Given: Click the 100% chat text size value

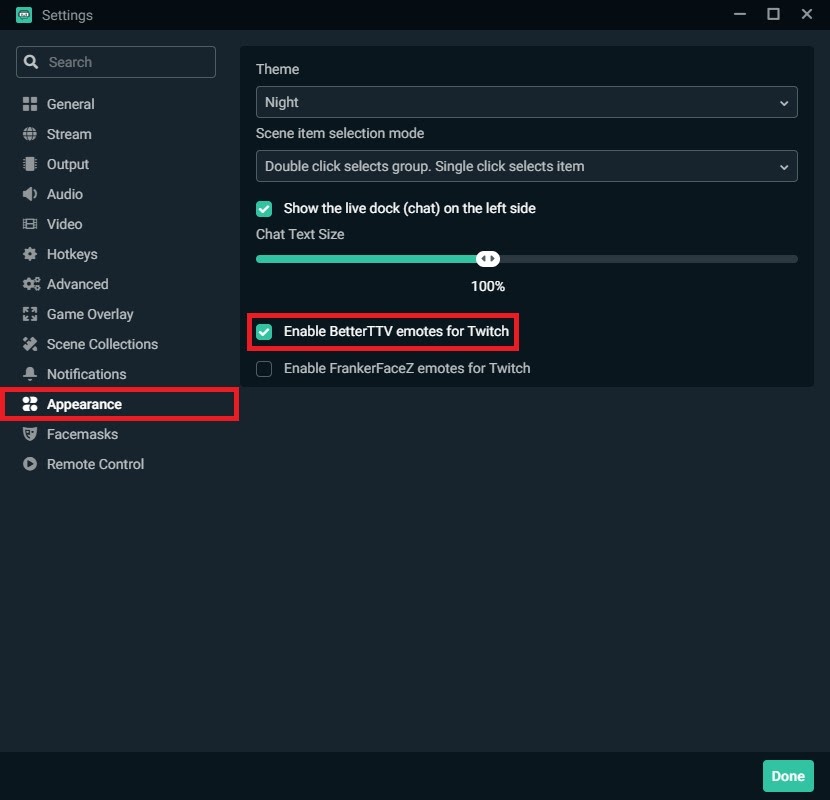Looking at the screenshot, I should [488, 286].
